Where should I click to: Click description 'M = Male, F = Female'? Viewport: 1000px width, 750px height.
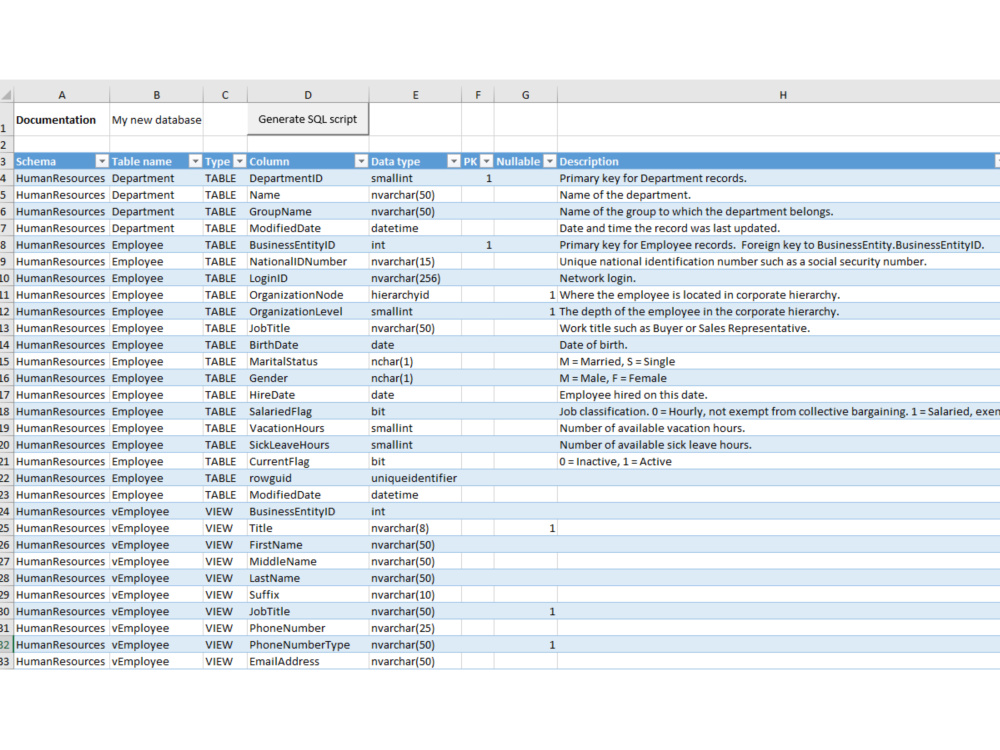pyautogui.click(x=613, y=378)
